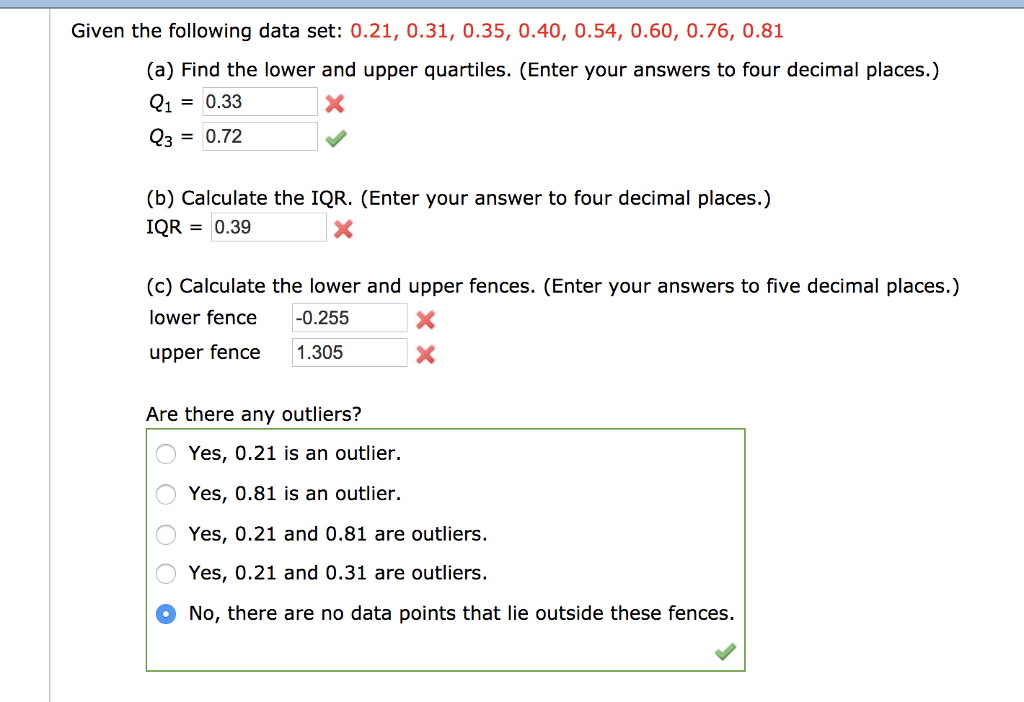
Task: Click the lower fence field showing -0.255
Action: [x=348, y=317]
